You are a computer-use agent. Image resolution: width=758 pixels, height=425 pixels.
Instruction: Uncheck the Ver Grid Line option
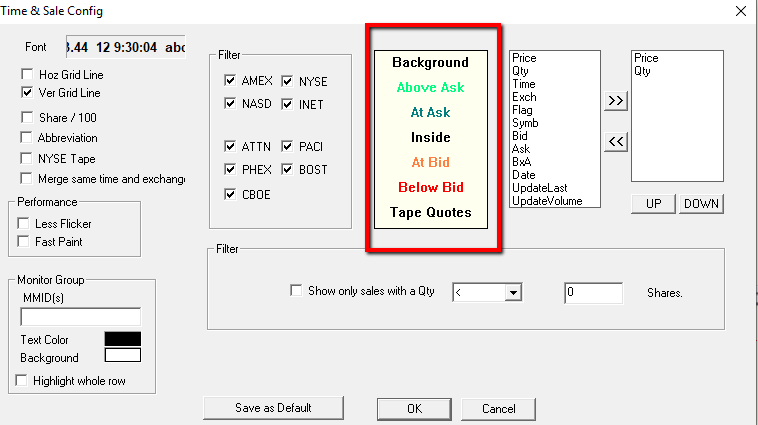pyautogui.click(x=26, y=93)
